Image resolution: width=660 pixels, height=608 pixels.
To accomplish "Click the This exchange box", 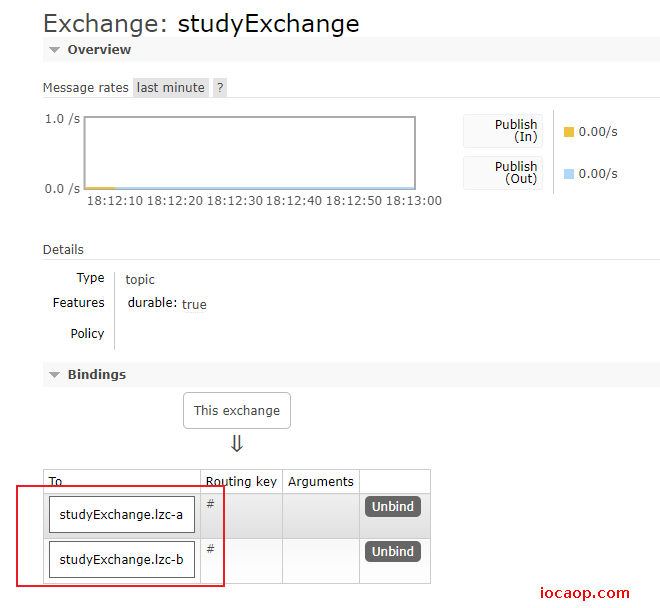I will (237, 411).
